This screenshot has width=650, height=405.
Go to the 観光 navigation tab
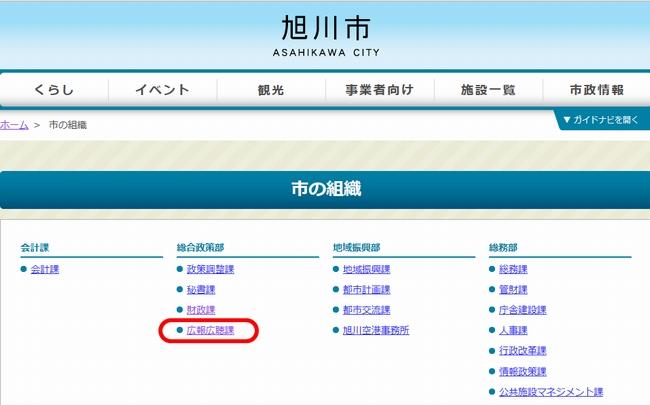[270, 90]
